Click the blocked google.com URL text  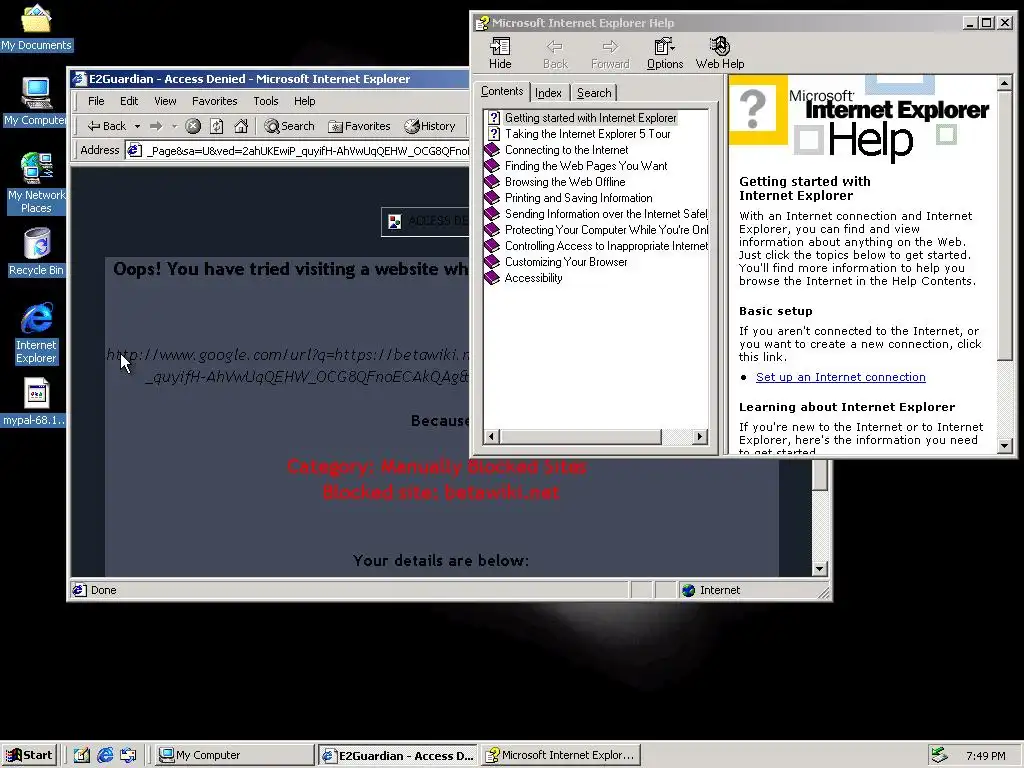pyautogui.click(x=288, y=366)
